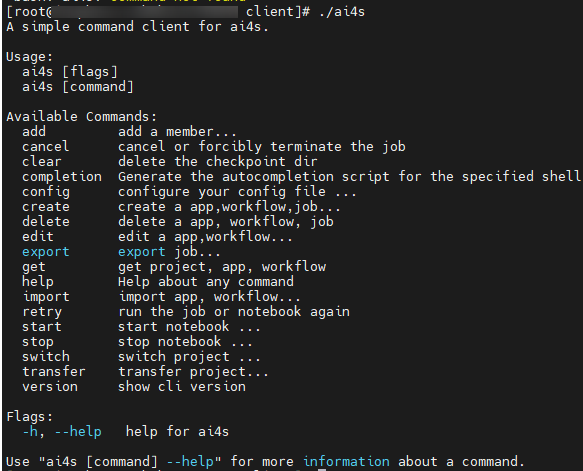Click the "delete the checkpoint dir" description
The width and height of the screenshot is (583, 471).
pos(218,162)
